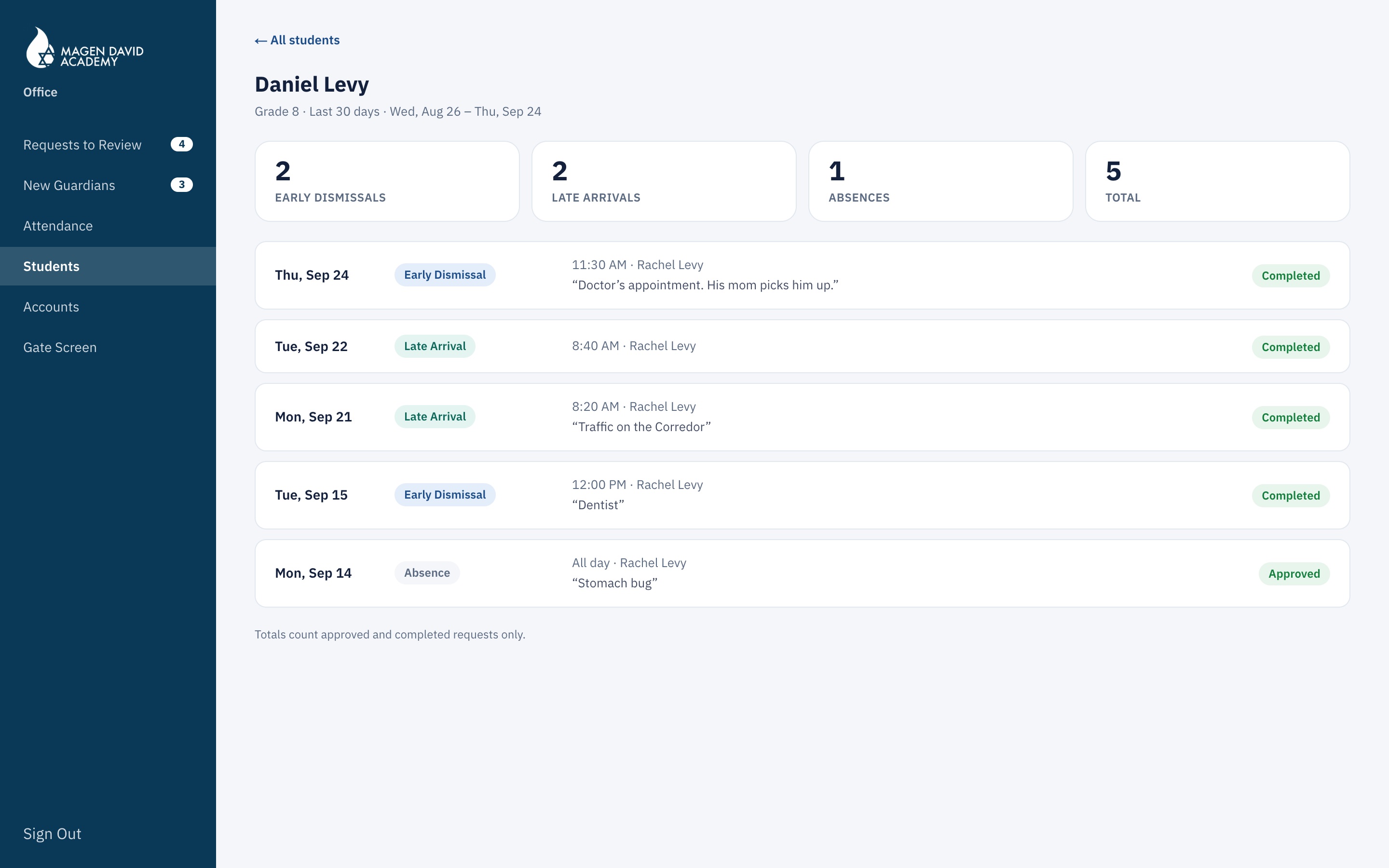Screen dimensions: 1389x868
Task: Click the 8:40 AM · Rachel Levy entry
Action: tap(634, 346)
